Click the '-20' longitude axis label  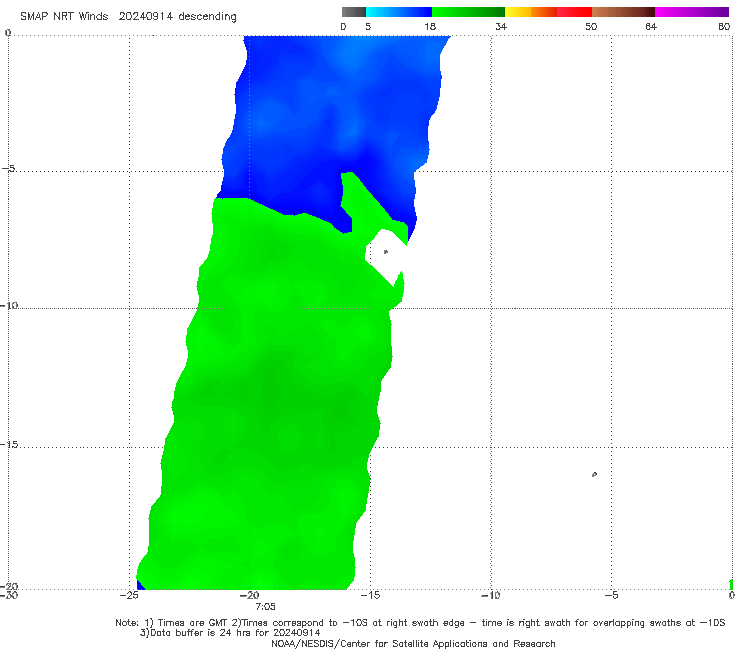(250, 595)
